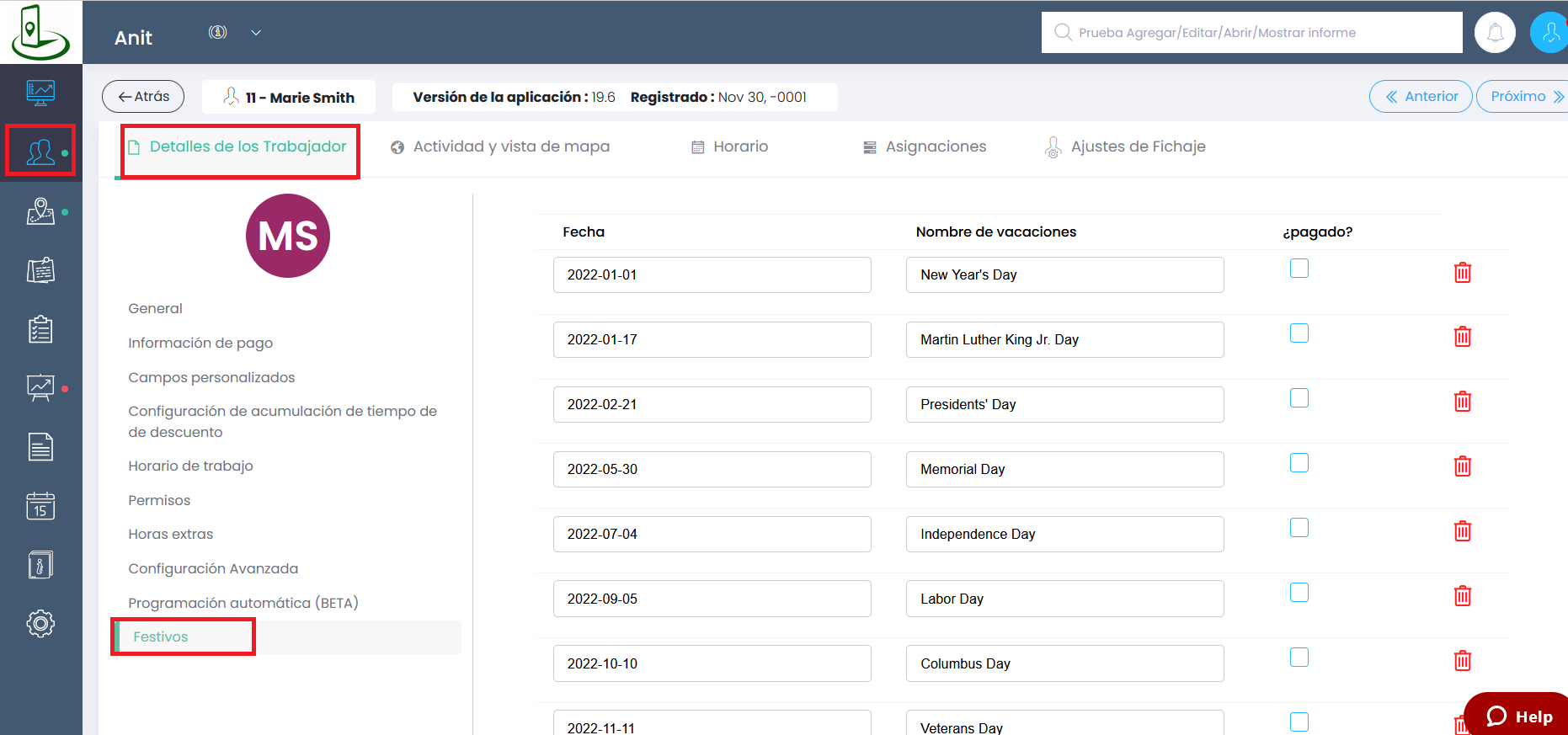Toggle paid checkbox for Columbus Day
This screenshot has width=1568, height=735.
(1299, 658)
